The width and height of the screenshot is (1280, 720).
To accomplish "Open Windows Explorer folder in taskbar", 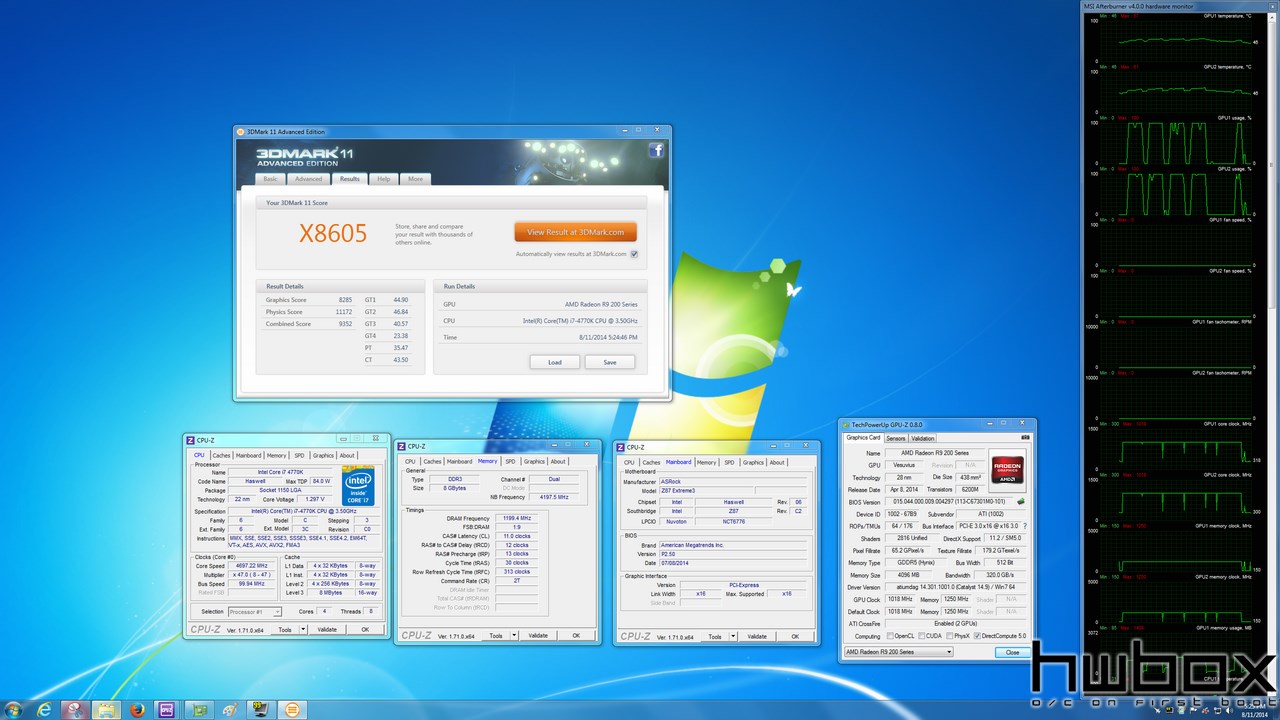I will (105, 709).
